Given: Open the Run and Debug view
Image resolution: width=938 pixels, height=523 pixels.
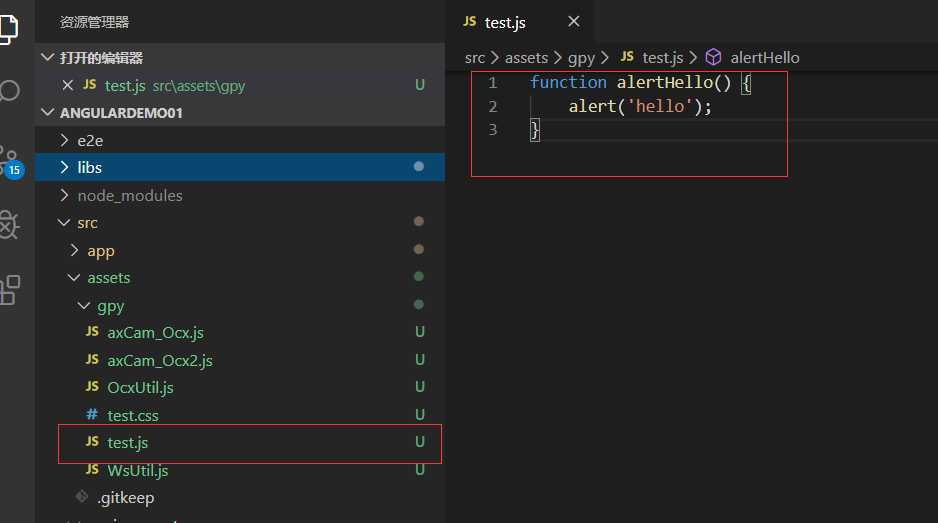Looking at the screenshot, I should 8,225.
